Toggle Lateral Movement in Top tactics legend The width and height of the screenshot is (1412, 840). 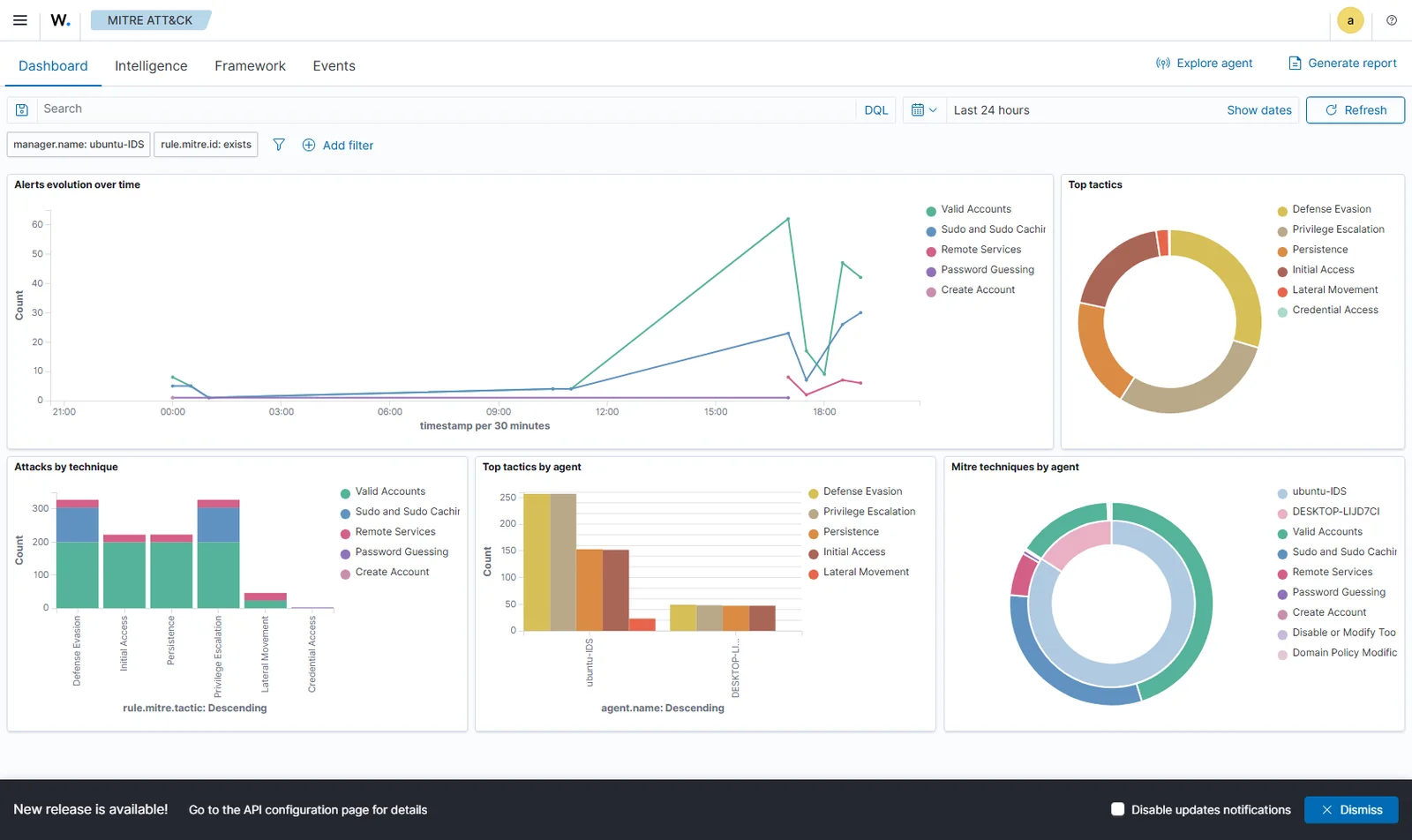point(1327,290)
